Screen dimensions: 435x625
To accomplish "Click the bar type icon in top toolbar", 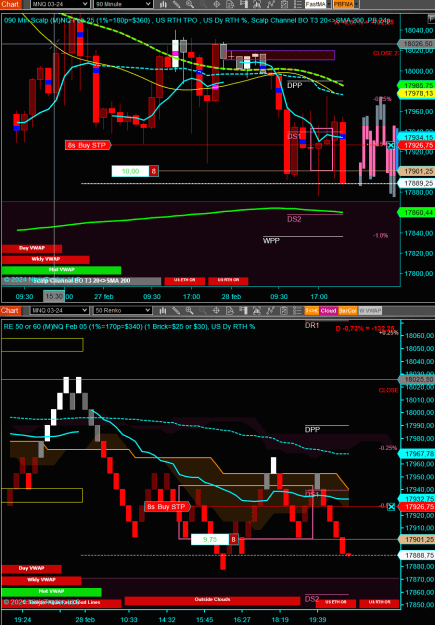I will point(163,4).
